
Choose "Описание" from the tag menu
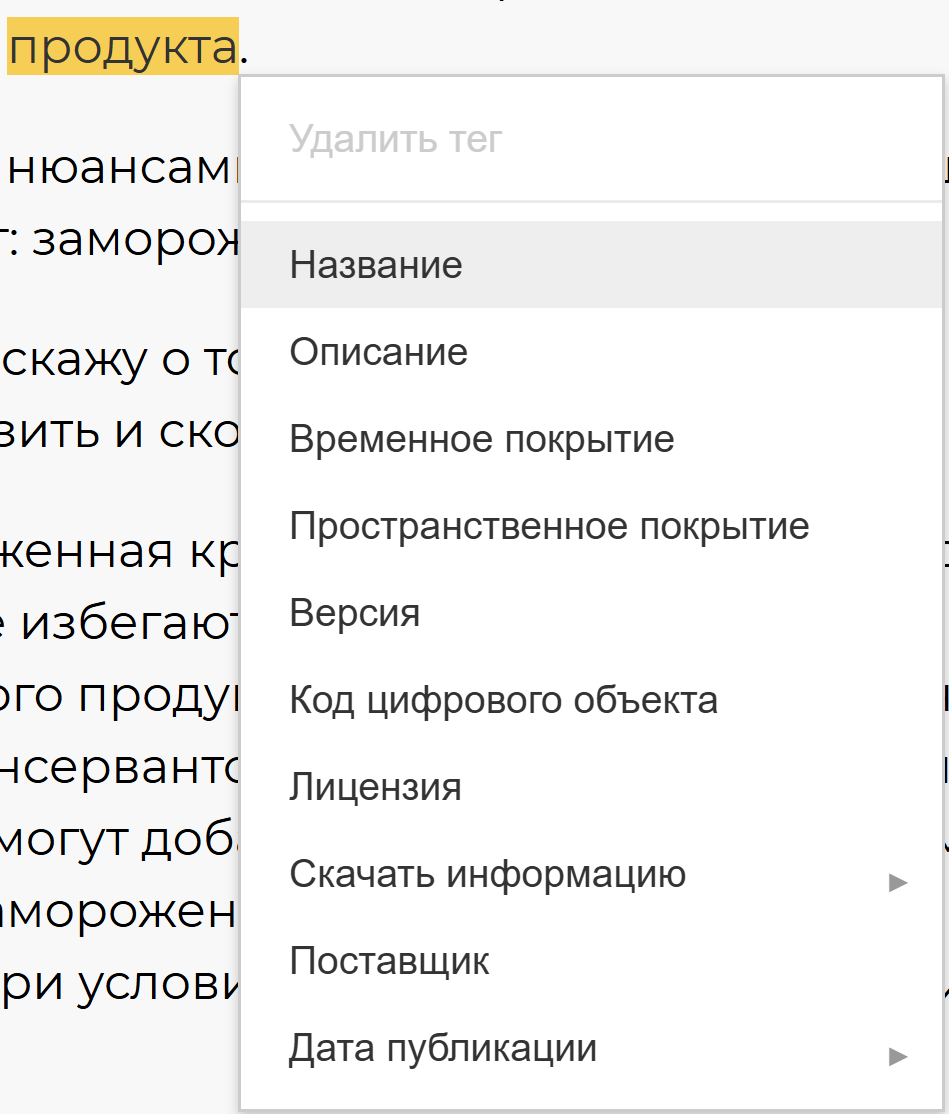pyautogui.click(x=378, y=352)
